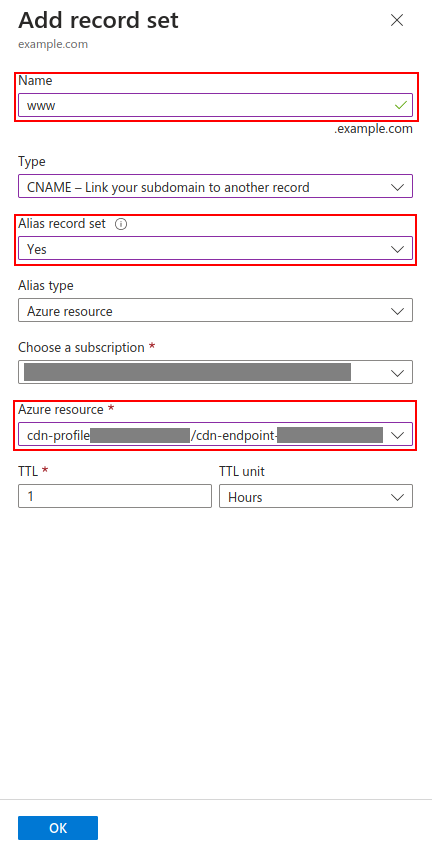Click the green validation checkmark in Name field
The width and height of the screenshot is (432, 855).
pos(401,105)
